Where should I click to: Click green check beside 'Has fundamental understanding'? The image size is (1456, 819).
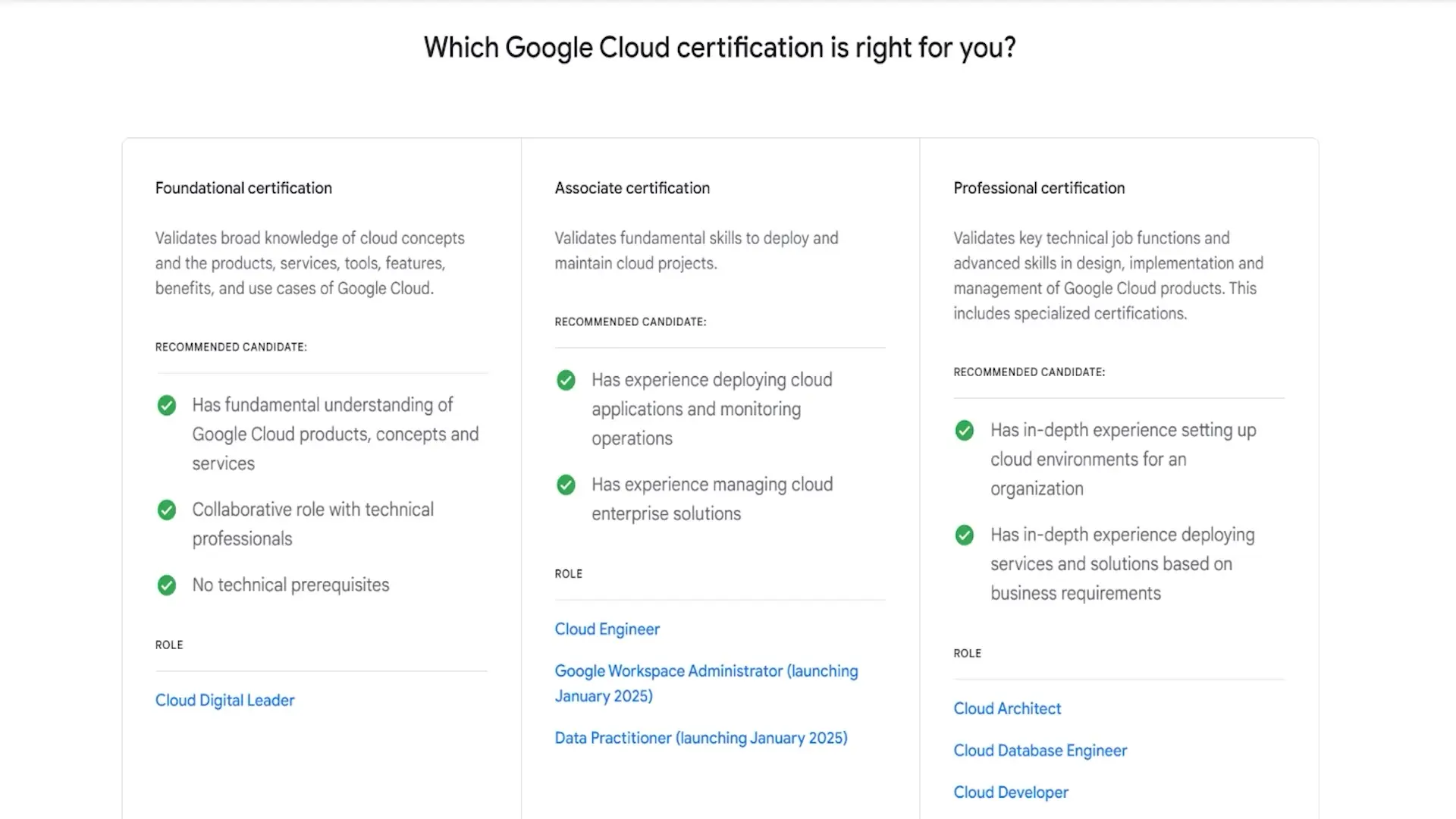pos(167,406)
